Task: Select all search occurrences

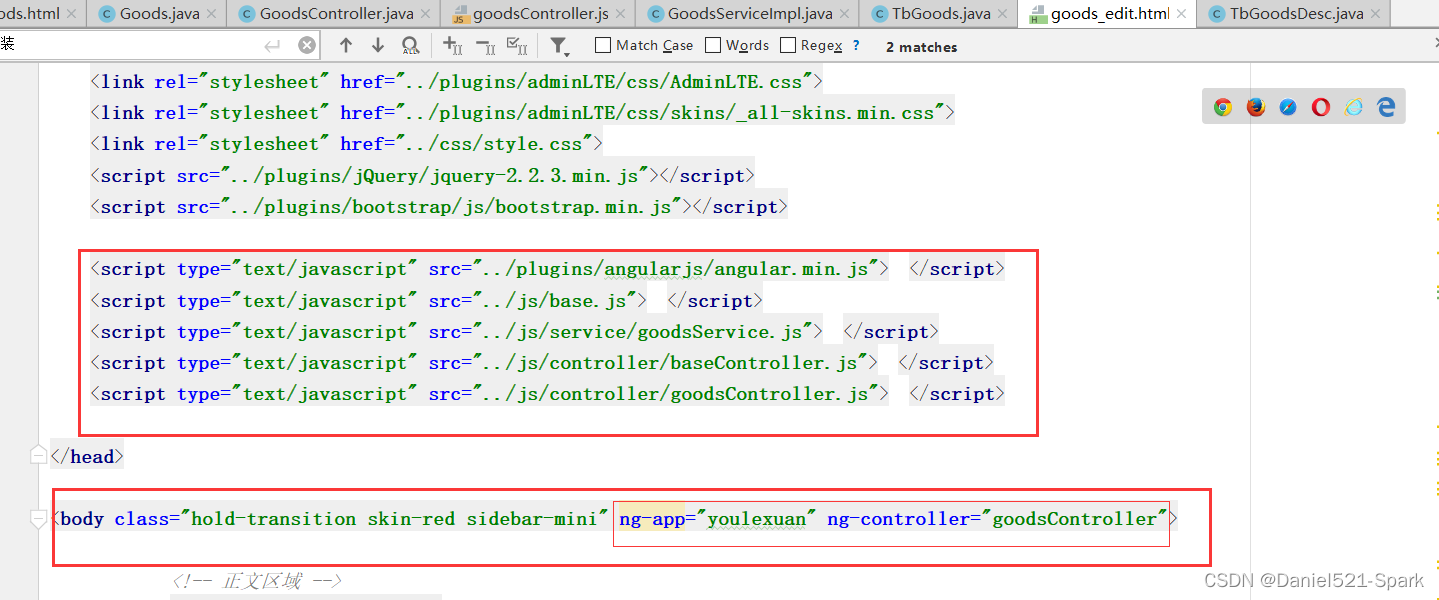Action: (x=517, y=45)
